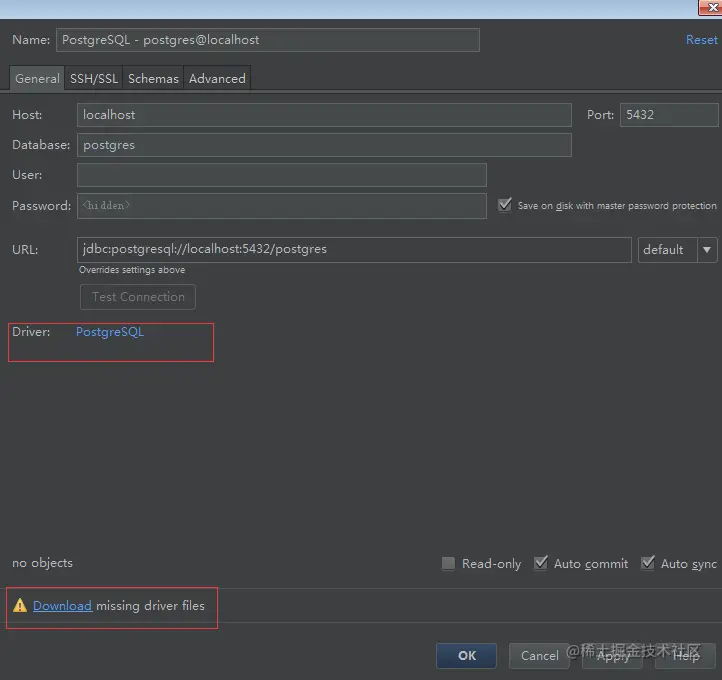Open the PostgreSQL driver link
The image size is (722, 680).
pyautogui.click(x=110, y=332)
